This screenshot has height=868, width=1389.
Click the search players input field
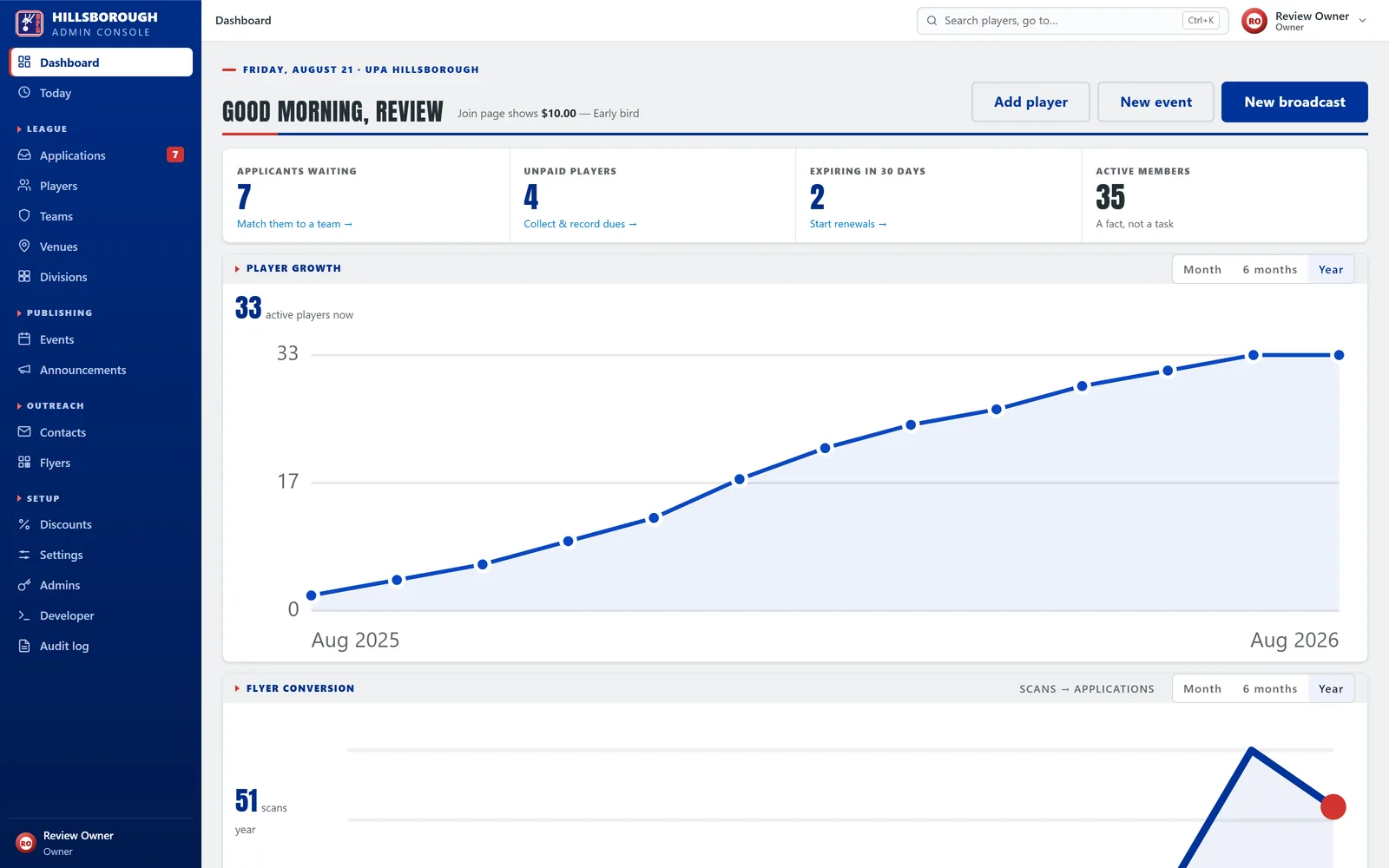(x=1072, y=21)
